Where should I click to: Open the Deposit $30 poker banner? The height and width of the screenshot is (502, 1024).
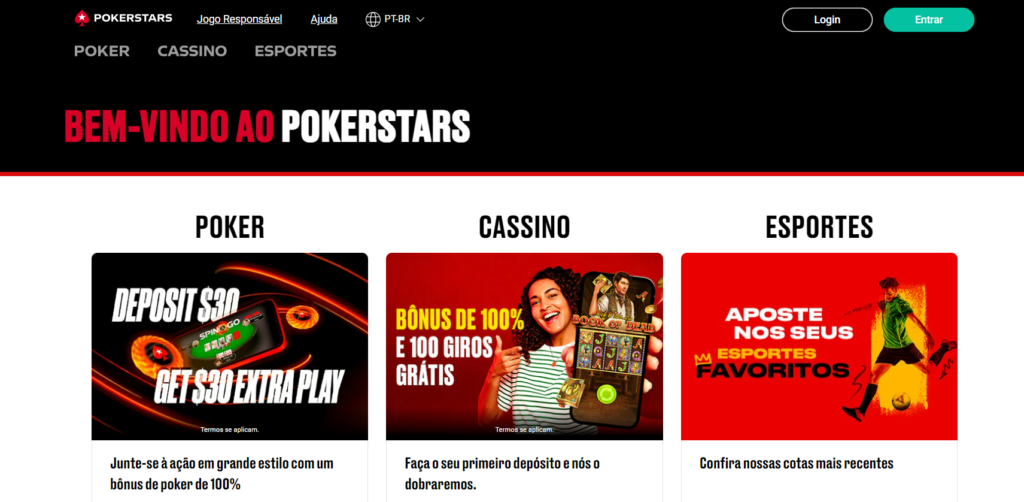[x=230, y=347]
